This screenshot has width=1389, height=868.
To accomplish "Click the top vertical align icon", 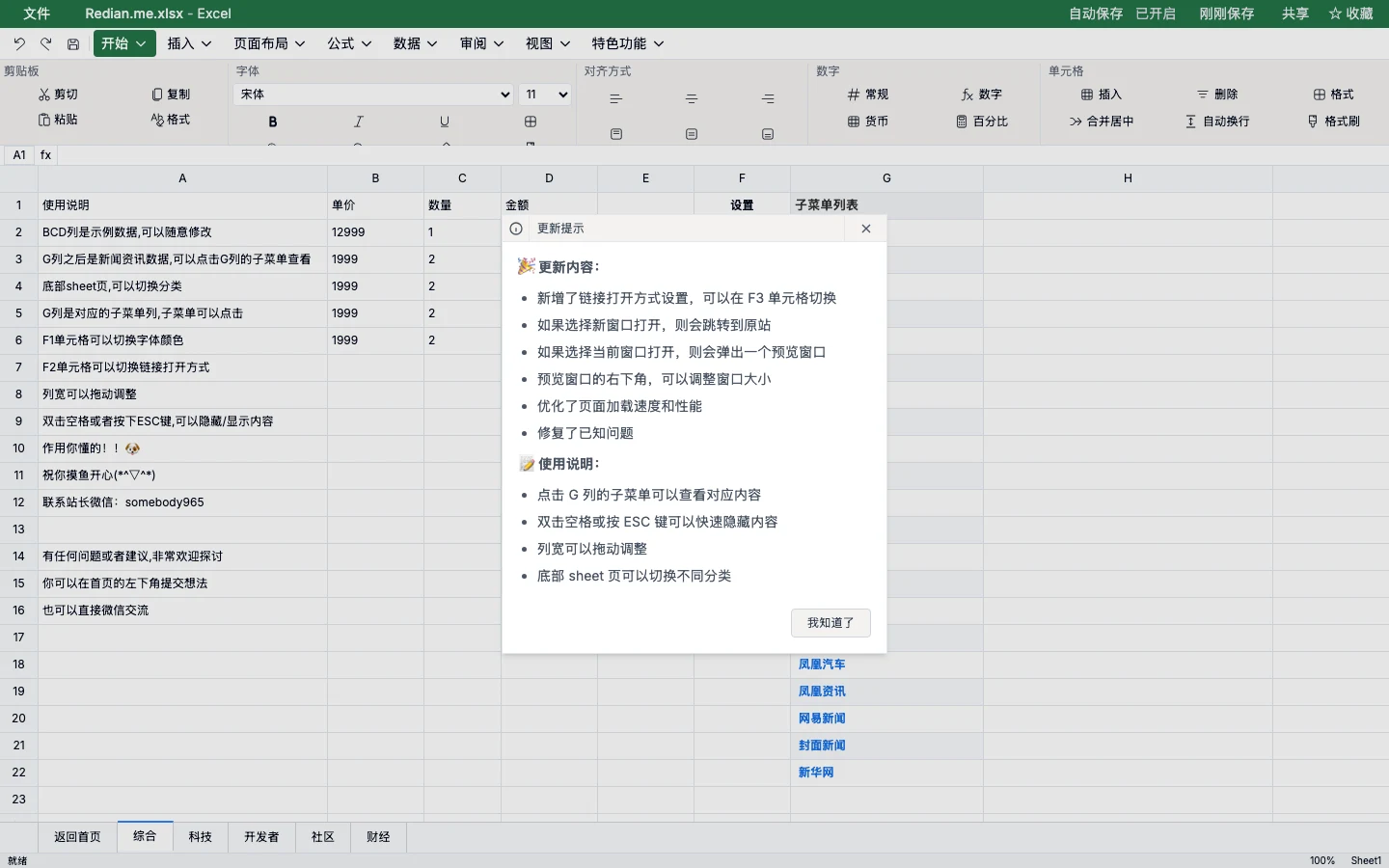I will (616, 134).
